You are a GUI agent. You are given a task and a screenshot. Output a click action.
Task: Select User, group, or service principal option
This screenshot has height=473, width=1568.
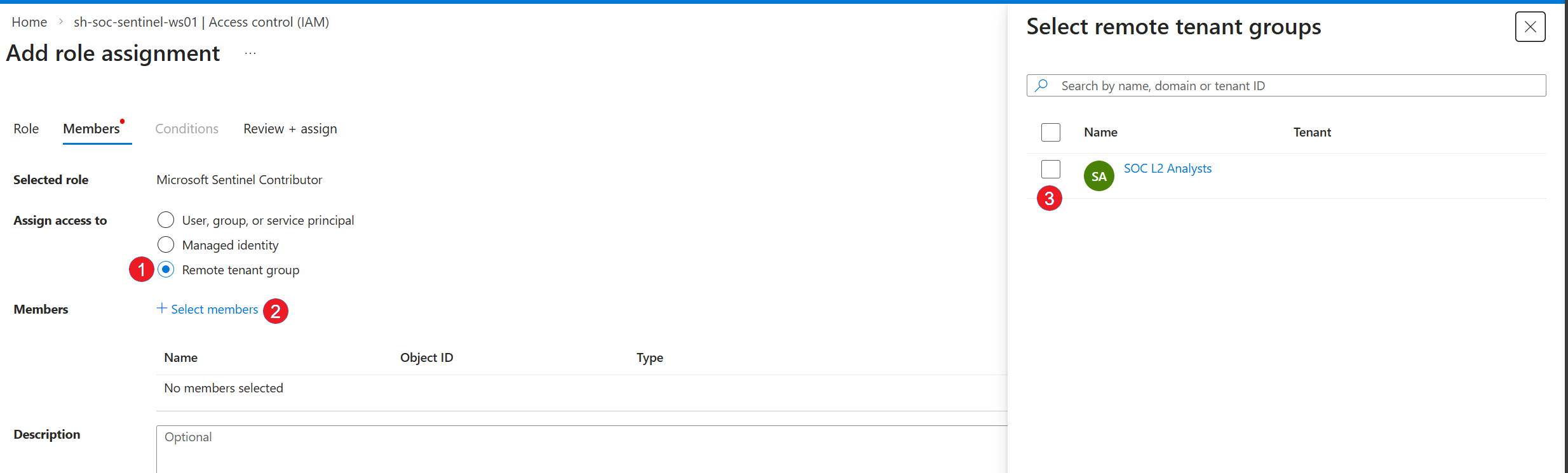(x=166, y=220)
